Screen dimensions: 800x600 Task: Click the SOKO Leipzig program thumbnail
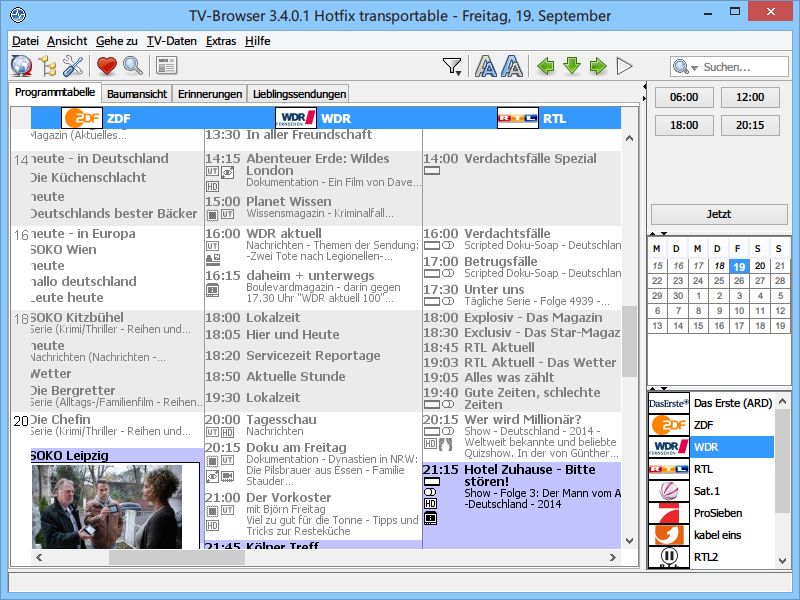(x=107, y=506)
